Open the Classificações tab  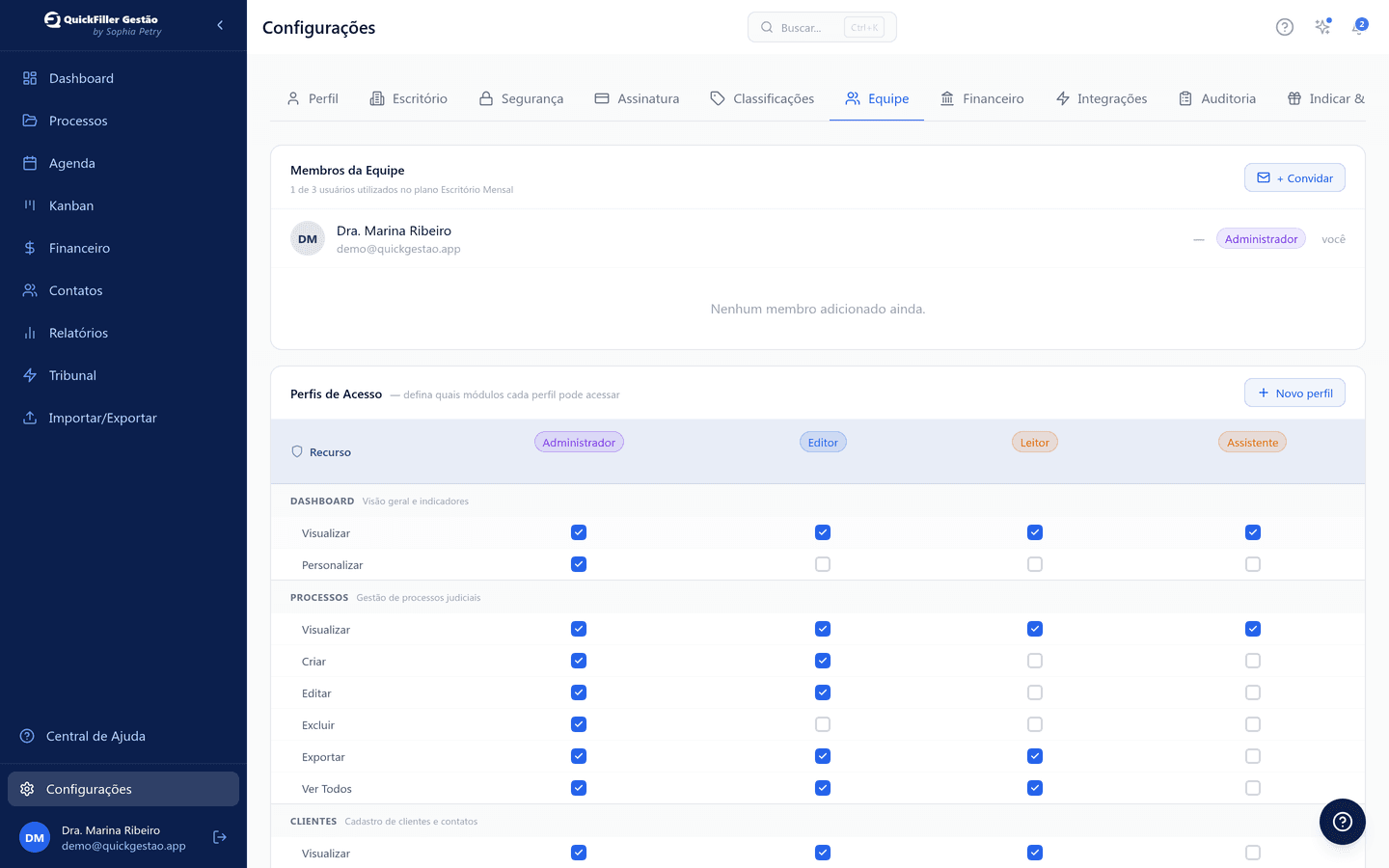pos(762,98)
